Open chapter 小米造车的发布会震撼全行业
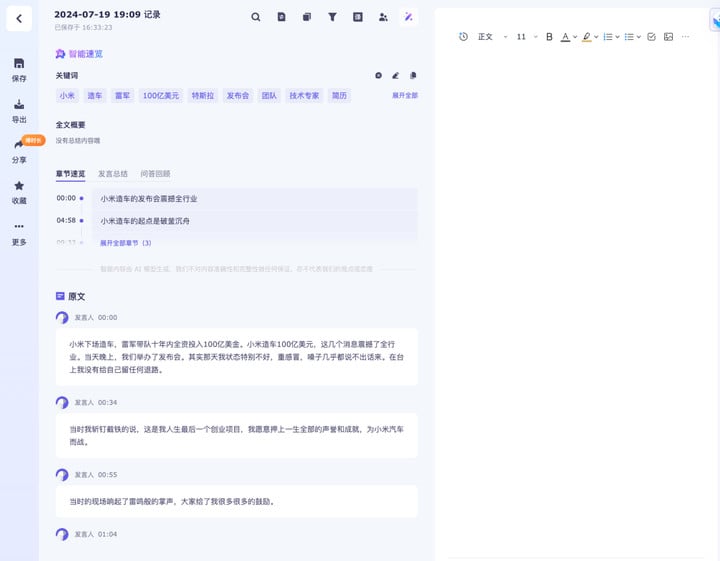This screenshot has width=720, height=561. (255, 199)
